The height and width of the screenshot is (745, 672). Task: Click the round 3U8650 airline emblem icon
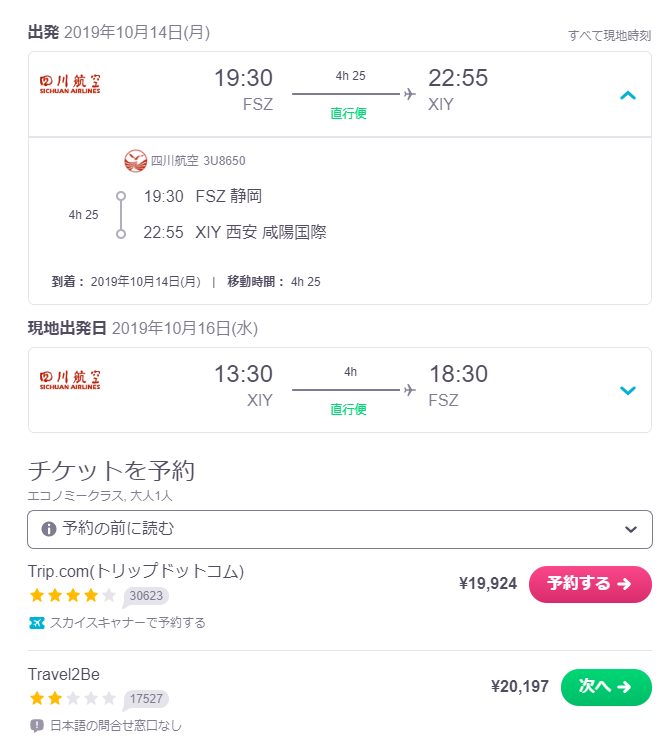[x=135, y=161]
